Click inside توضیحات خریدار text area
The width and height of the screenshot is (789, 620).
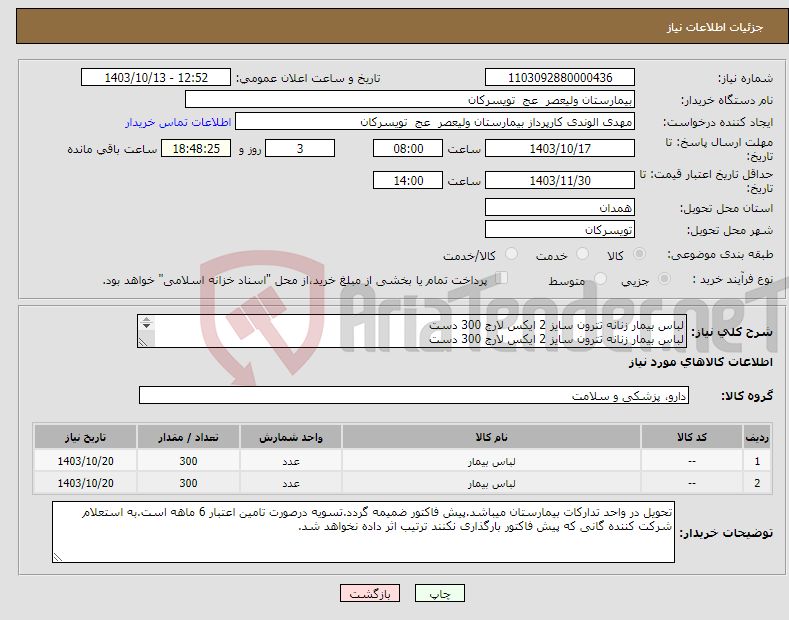point(363,532)
